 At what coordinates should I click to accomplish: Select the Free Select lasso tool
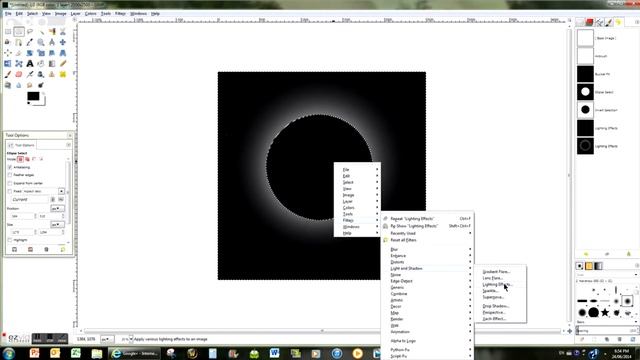pos(30,31)
